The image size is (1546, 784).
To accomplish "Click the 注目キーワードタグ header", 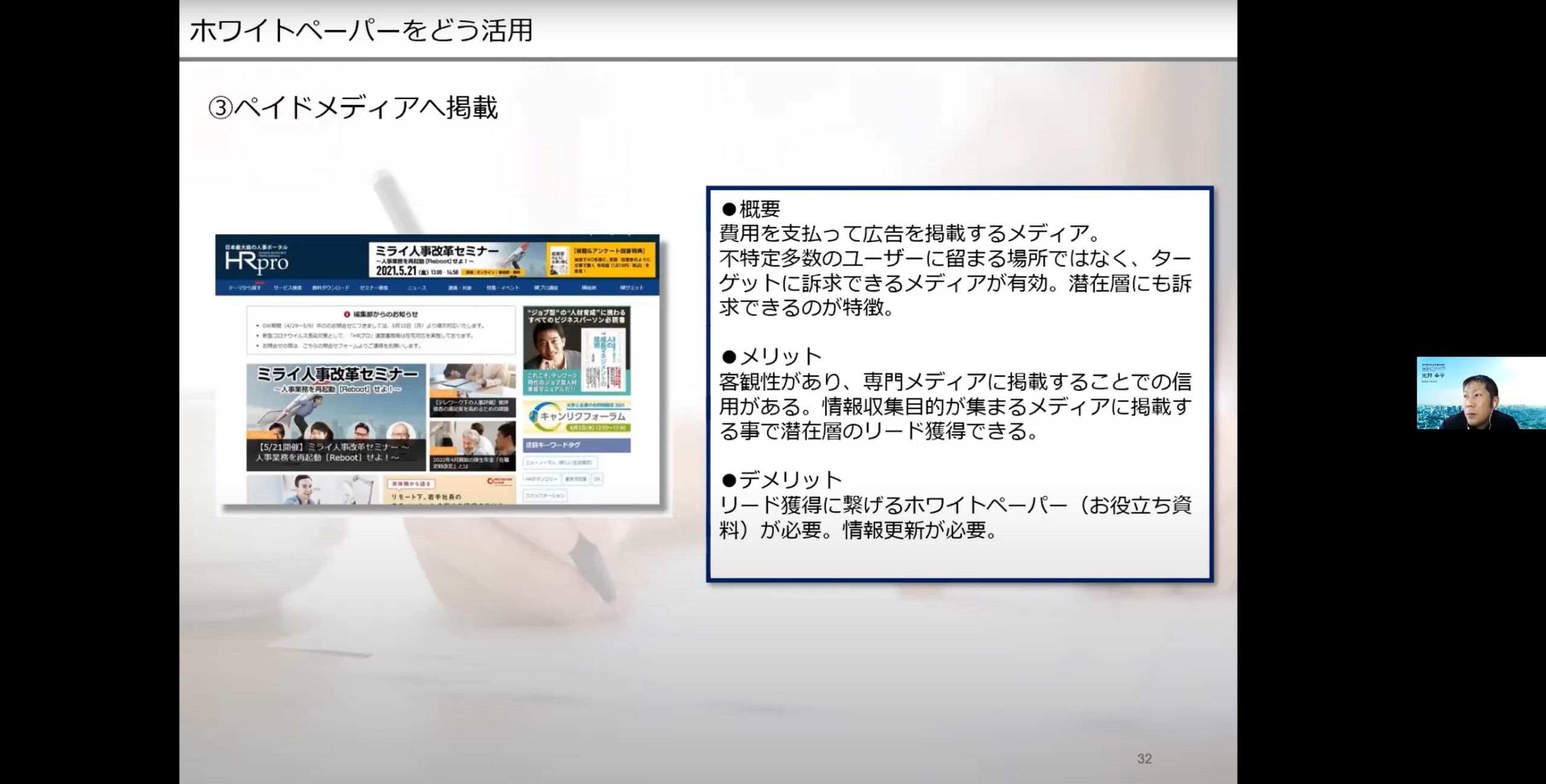I will point(577,445).
